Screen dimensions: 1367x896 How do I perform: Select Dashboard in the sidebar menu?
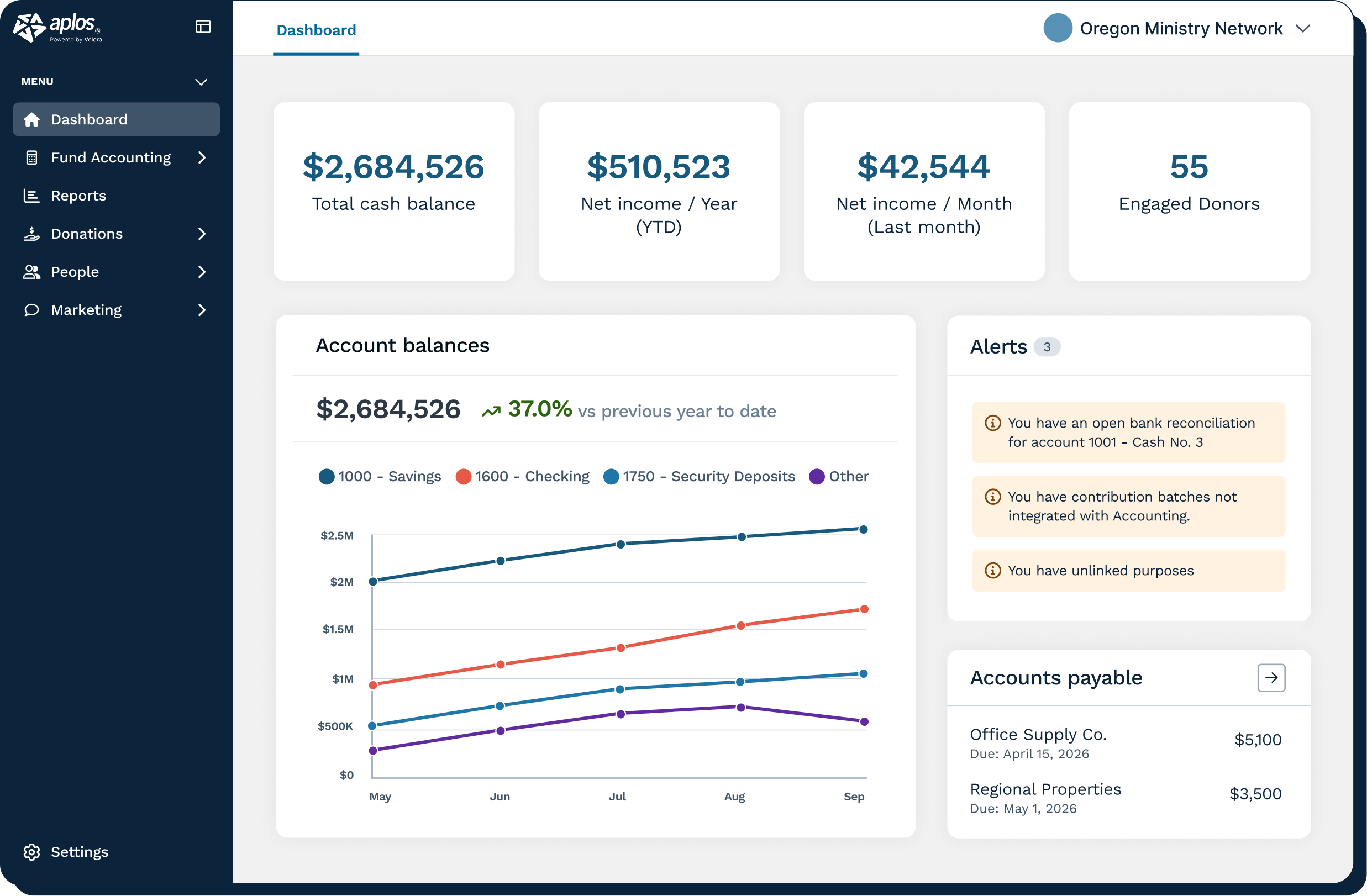(116, 119)
